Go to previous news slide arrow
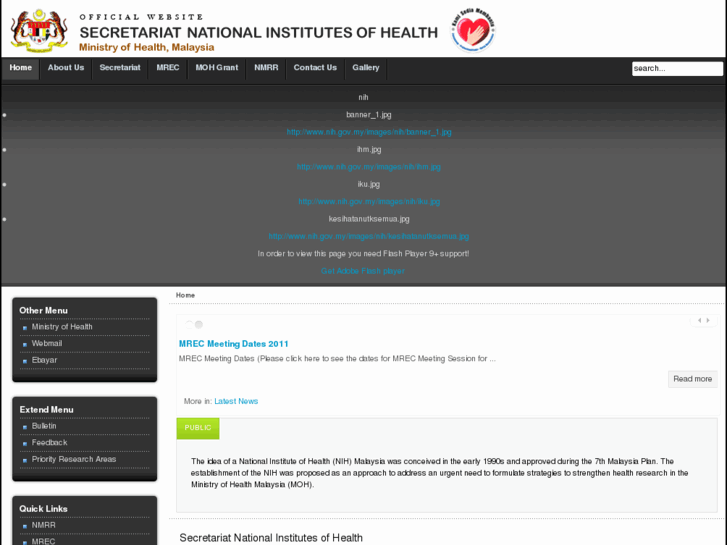Image resolution: width=727 pixels, height=545 pixels. pos(700,320)
